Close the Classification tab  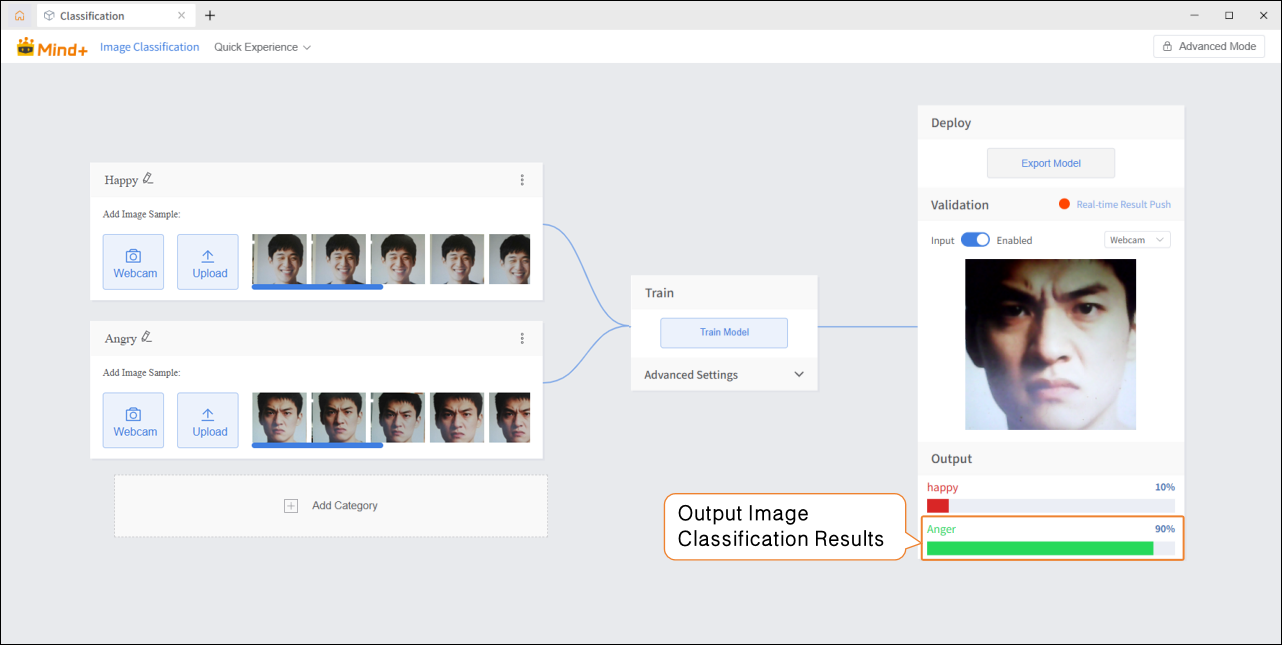(181, 16)
